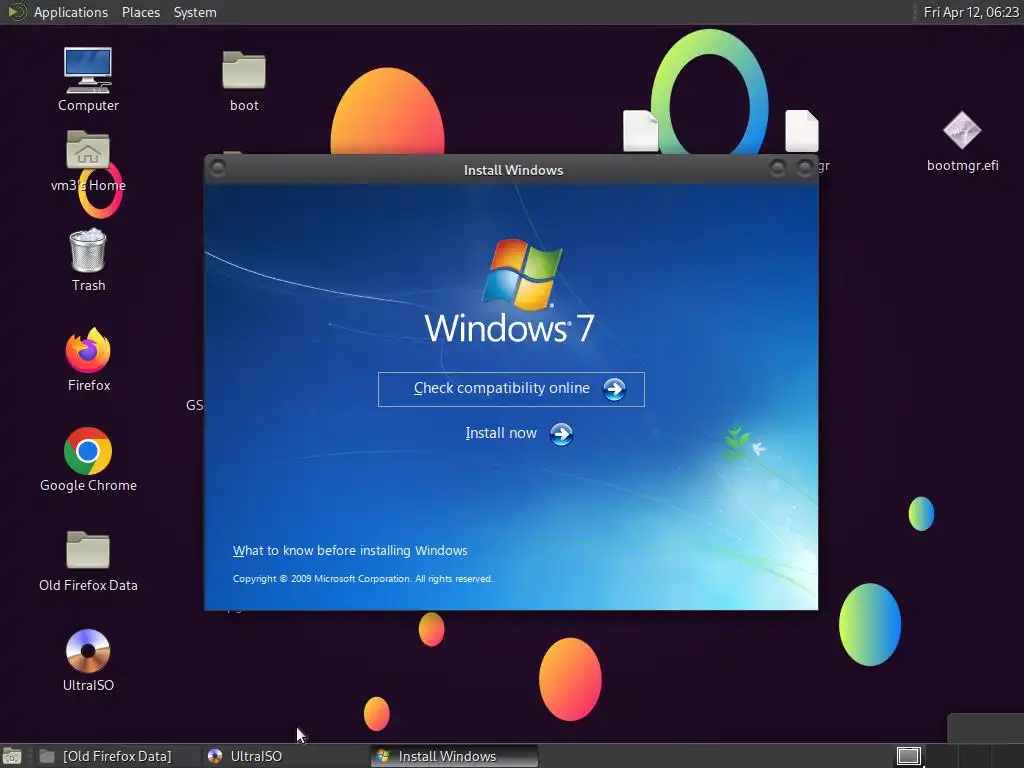Minimize the Install Windows window
The width and height of the screenshot is (1024, 768).
point(777,168)
